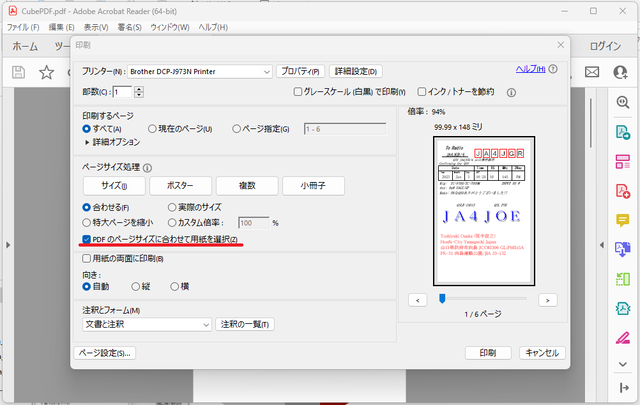640x405 pixels.
Task: Enable 用紙の両面に印刷 checkbox
Action: 86,258
